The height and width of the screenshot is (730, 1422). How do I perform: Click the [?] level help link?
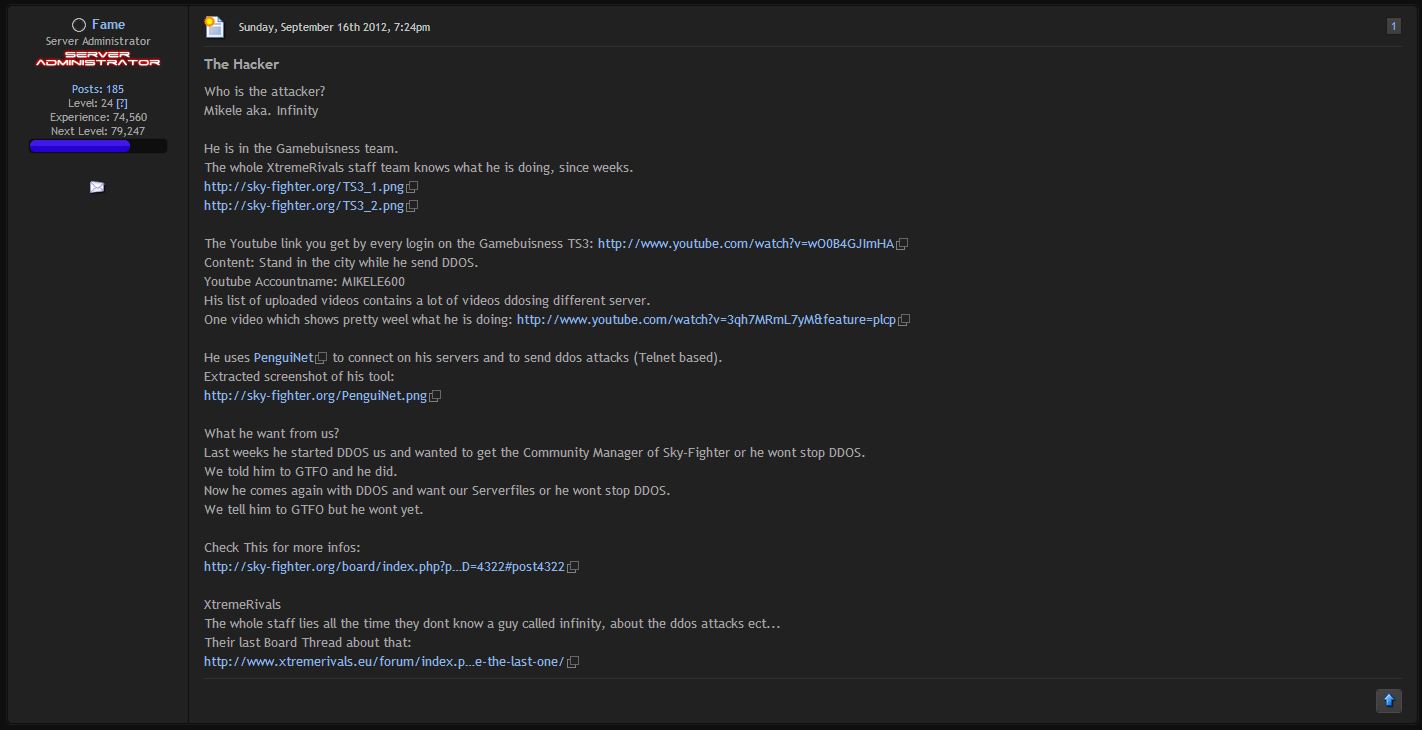pos(122,103)
